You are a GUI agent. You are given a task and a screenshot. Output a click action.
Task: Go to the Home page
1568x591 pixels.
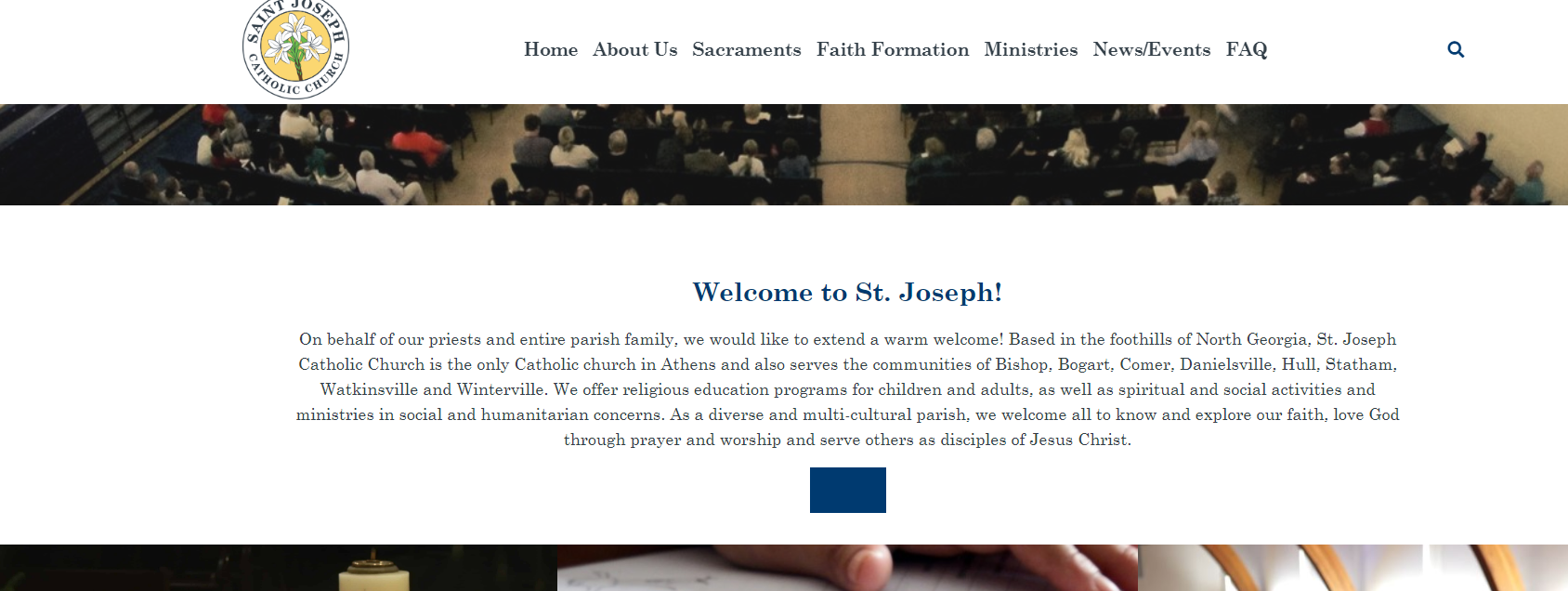click(x=551, y=49)
